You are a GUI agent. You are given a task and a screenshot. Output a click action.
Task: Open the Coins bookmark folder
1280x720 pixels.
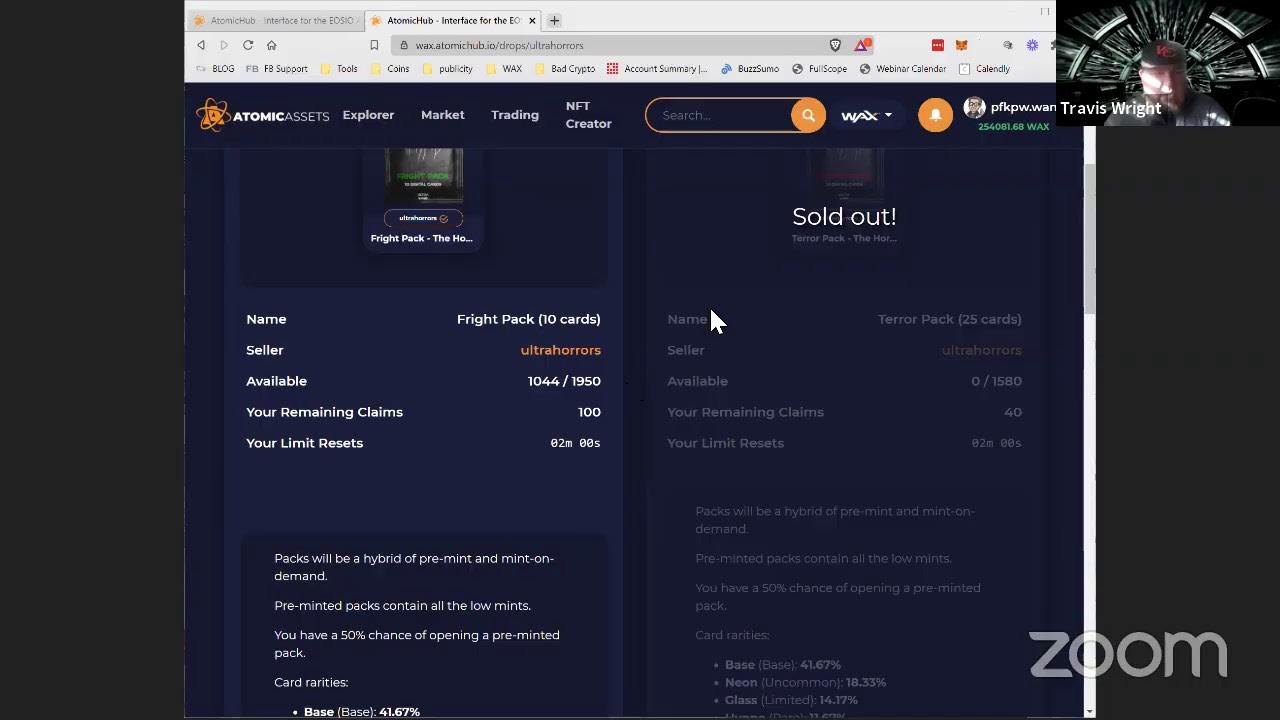point(390,69)
